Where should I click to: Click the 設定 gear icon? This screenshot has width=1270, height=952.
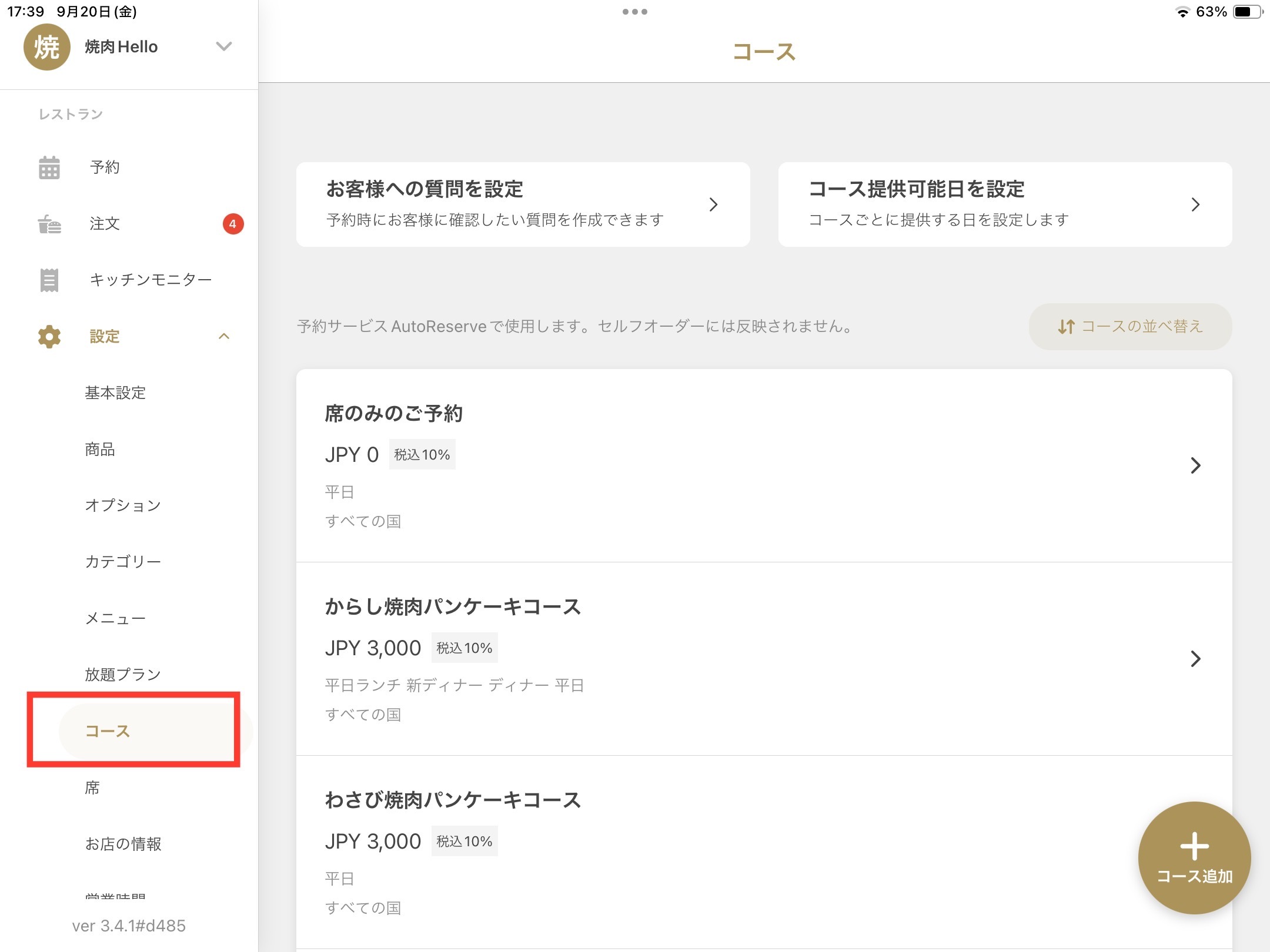tap(49, 337)
